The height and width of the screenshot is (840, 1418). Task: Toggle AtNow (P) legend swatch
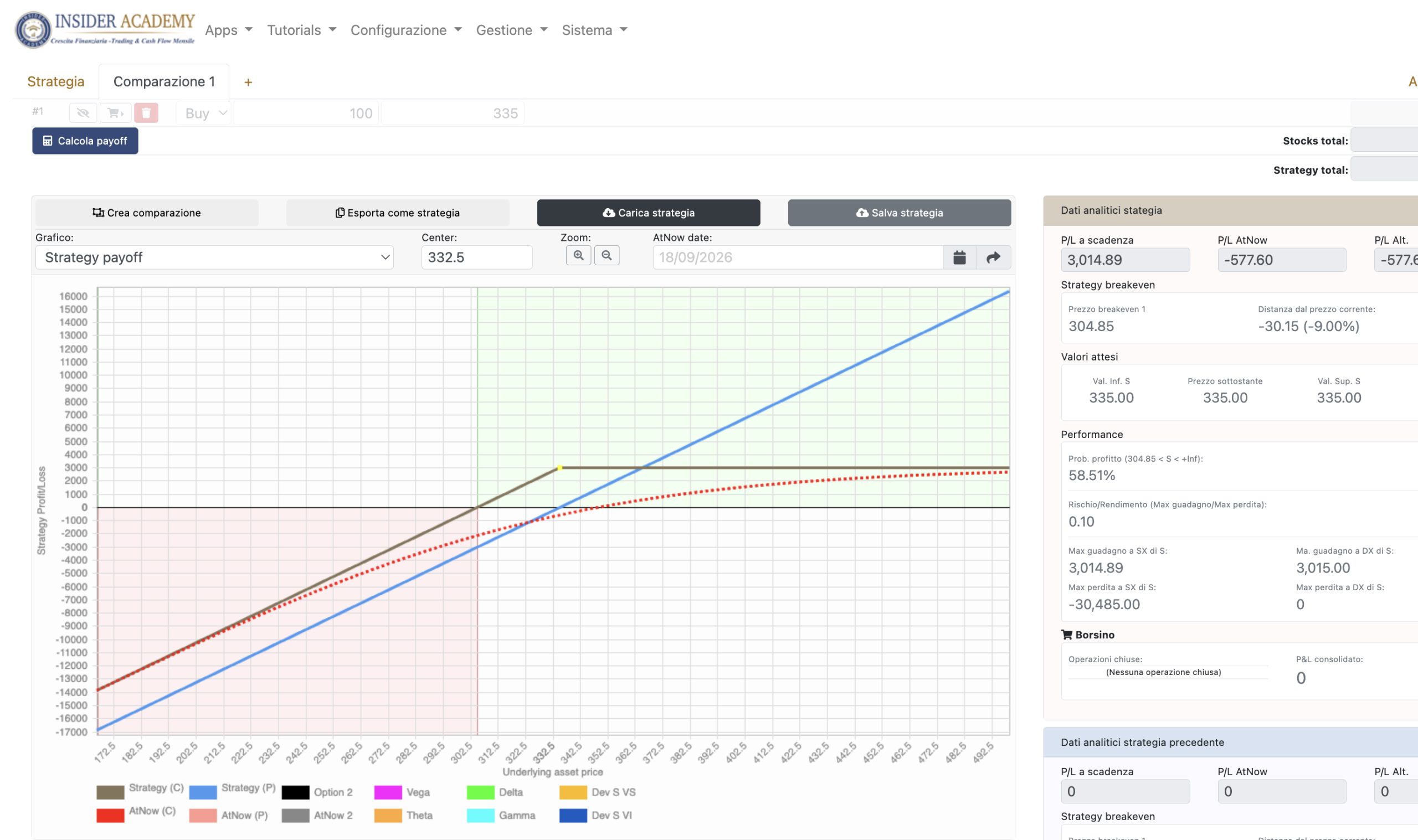(x=203, y=815)
